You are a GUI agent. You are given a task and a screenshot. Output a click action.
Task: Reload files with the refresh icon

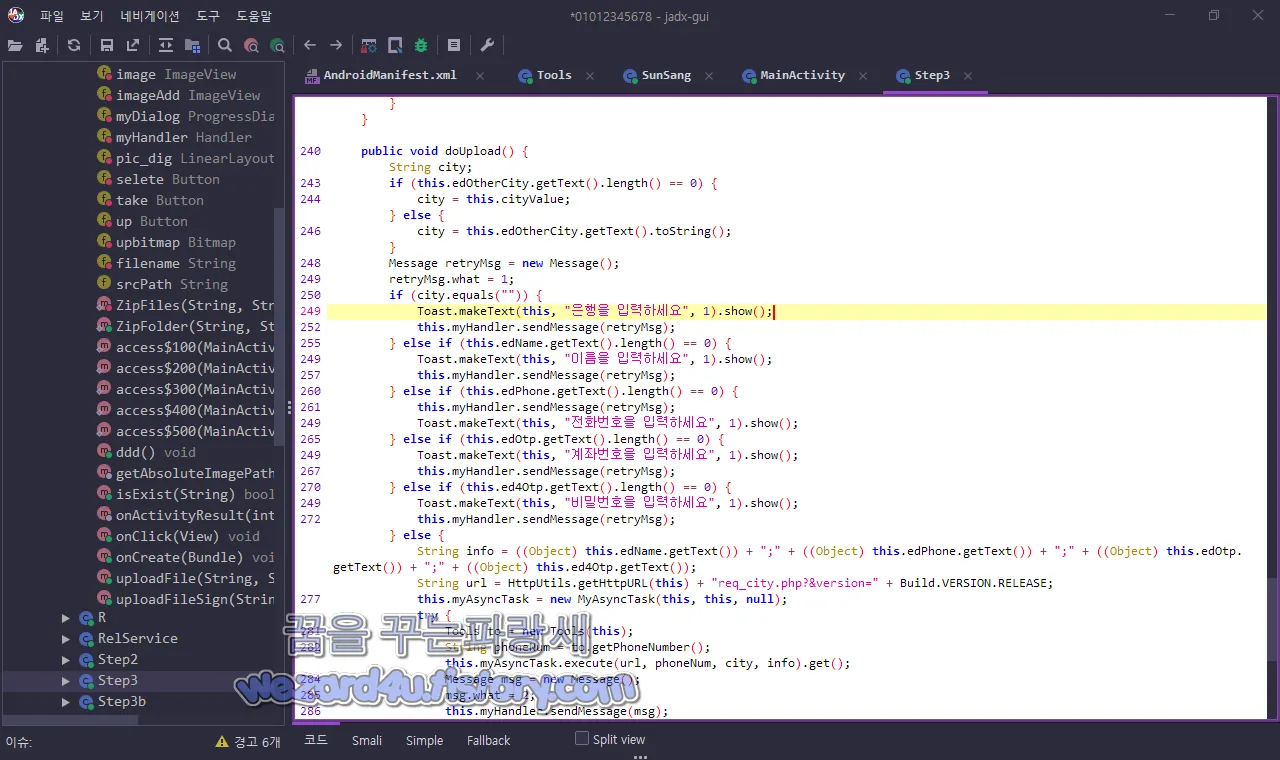74,45
